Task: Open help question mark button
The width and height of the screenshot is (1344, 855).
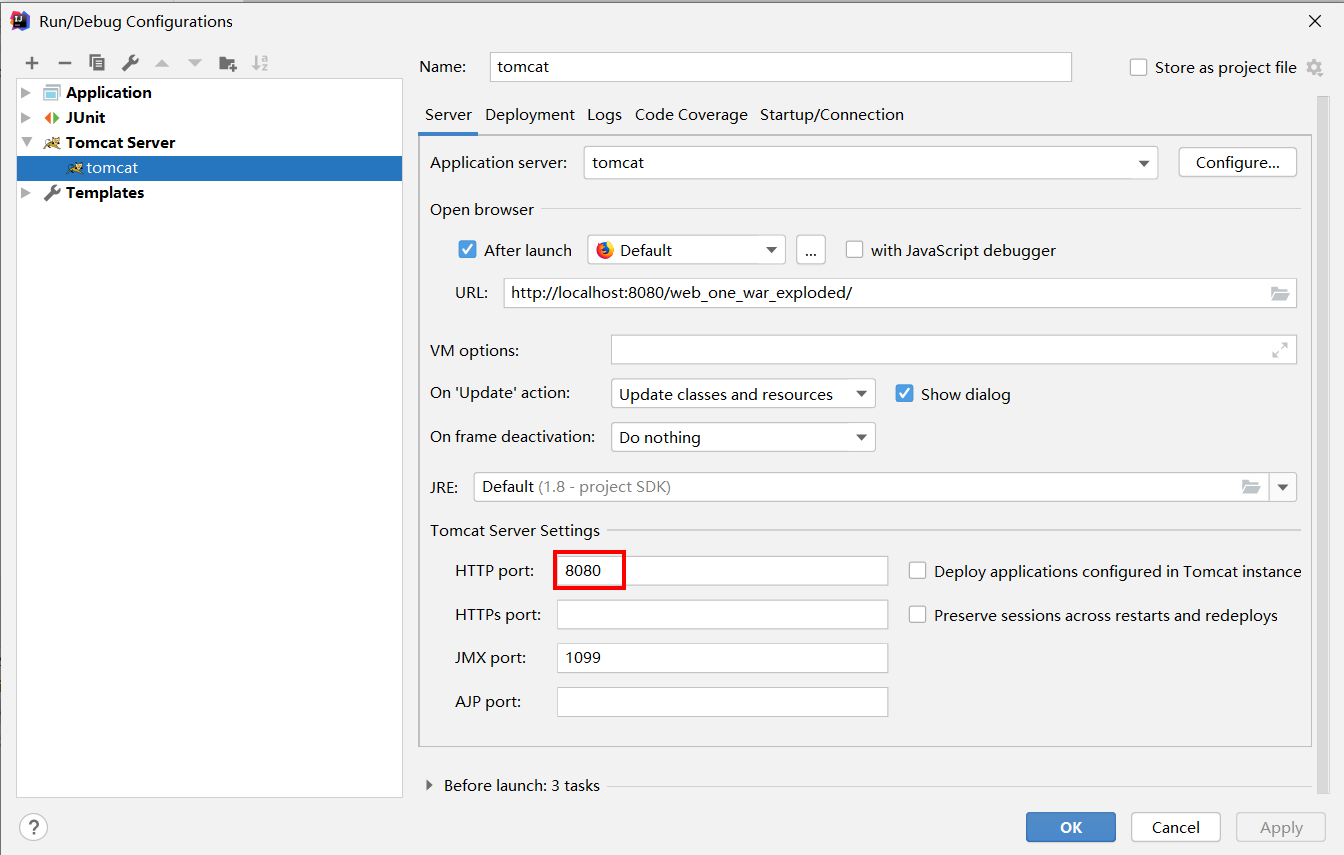Action: [33, 827]
